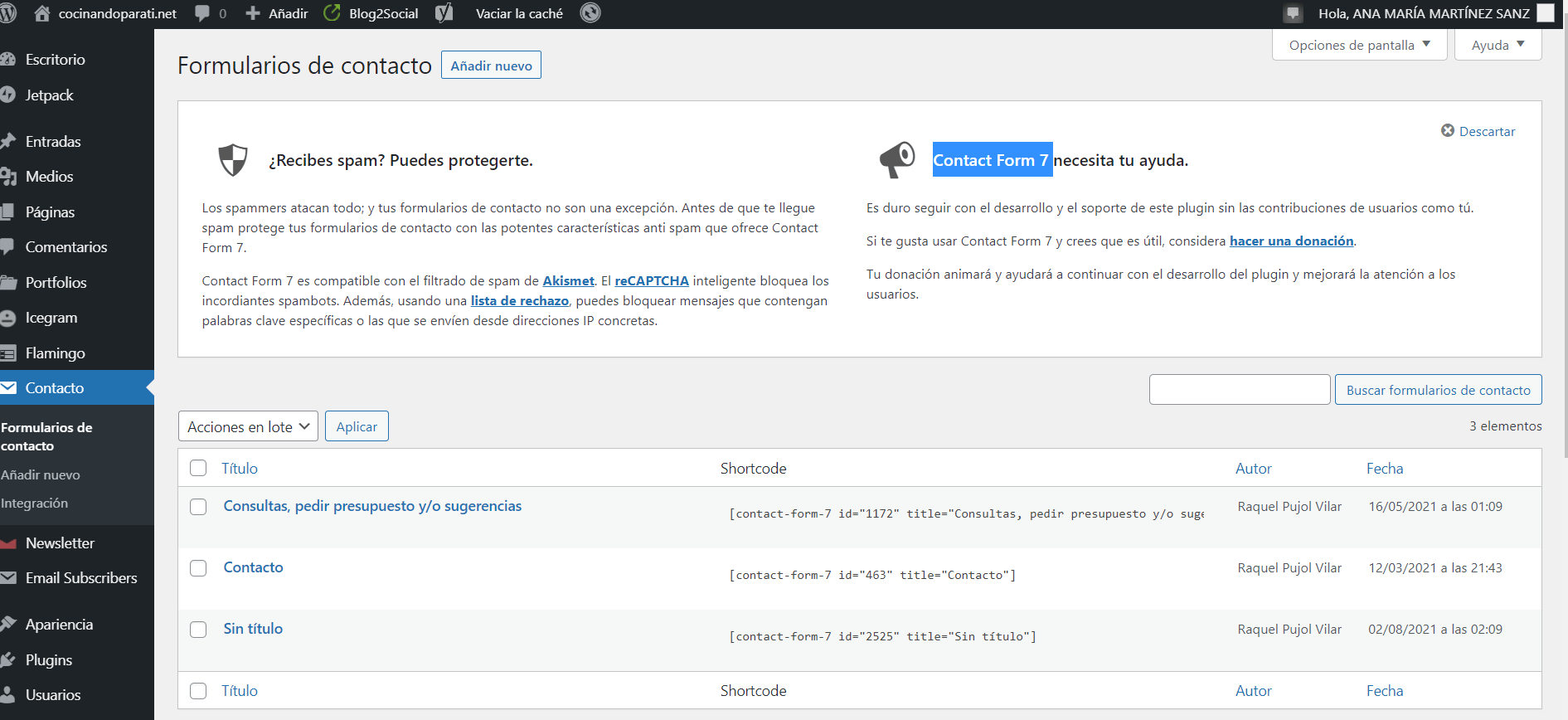Click the user avatar in the admin bar
The height and width of the screenshot is (720, 1568).
pyautogui.click(x=1546, y=13)
